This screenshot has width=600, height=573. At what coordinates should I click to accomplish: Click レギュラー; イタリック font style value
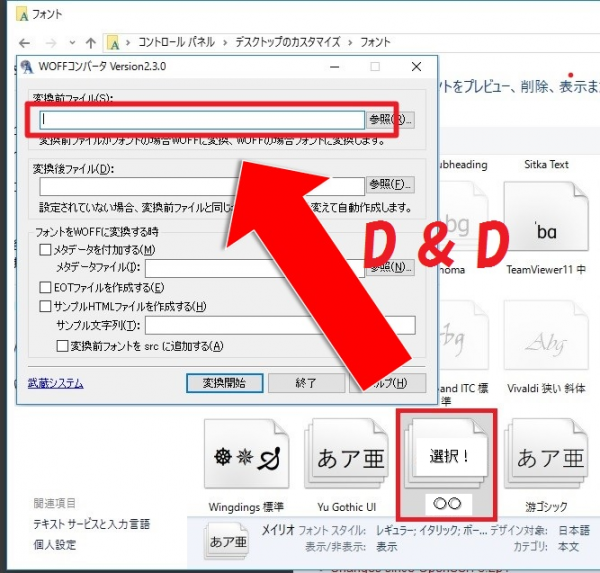tap(432, 530)
